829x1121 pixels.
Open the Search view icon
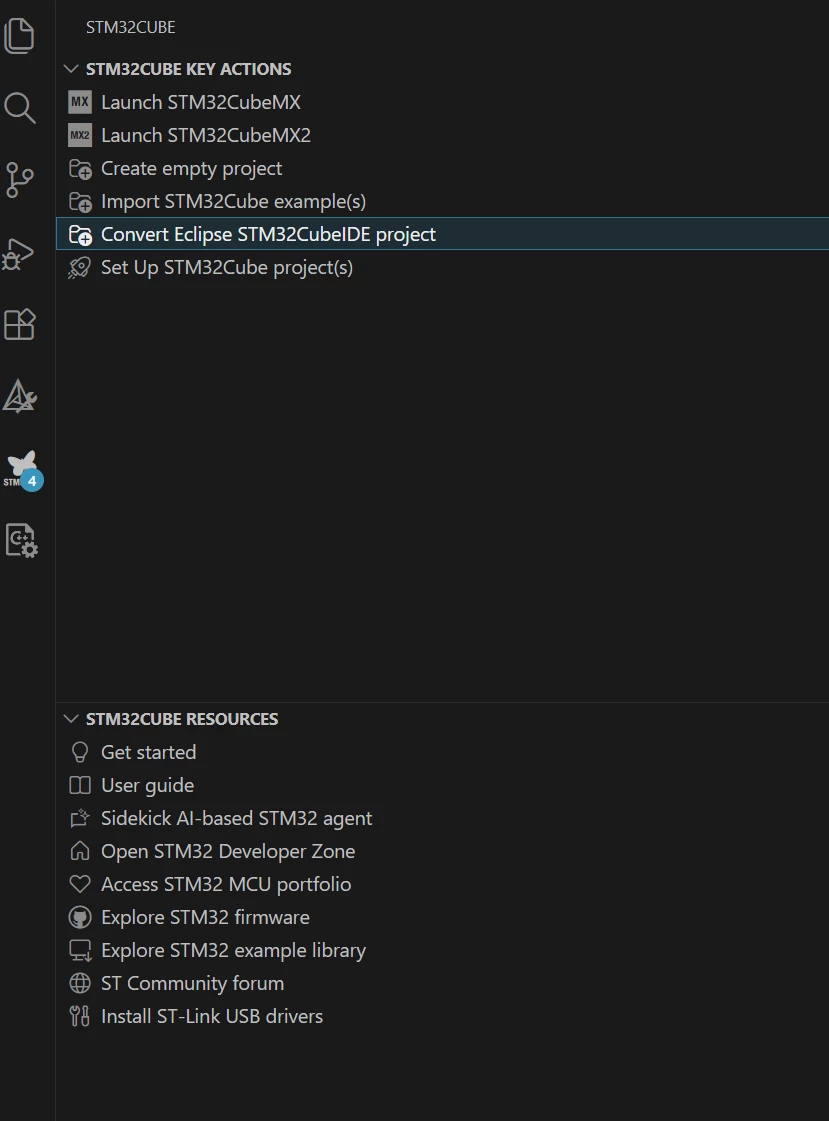tap(19, 108)
